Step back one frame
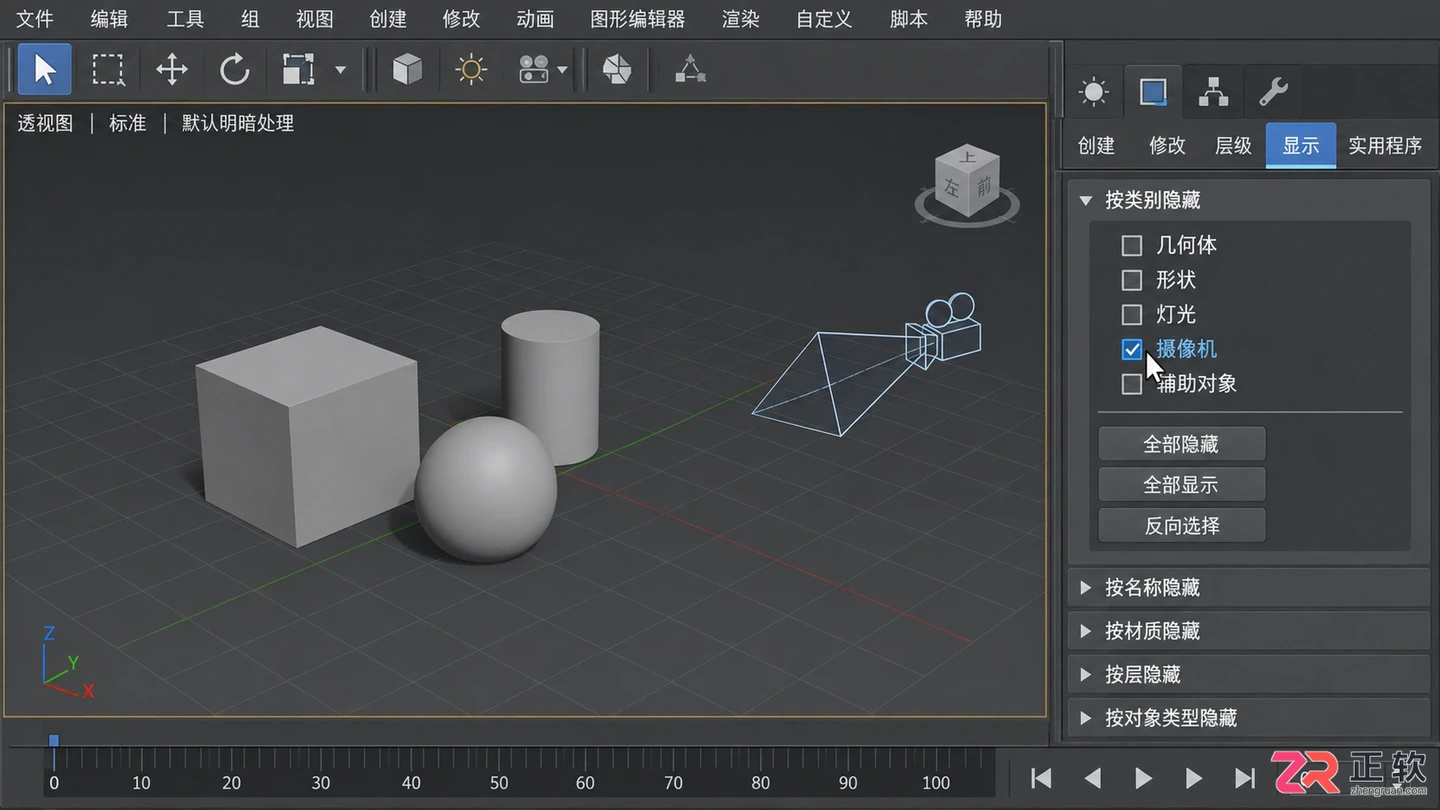This screenshot has width=1440, height=810. tap(1093, 778)
